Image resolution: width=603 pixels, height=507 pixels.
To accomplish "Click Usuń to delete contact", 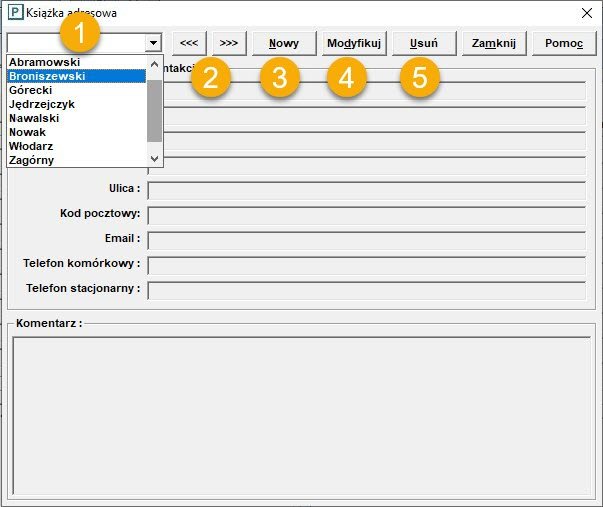I will [423, 43].
